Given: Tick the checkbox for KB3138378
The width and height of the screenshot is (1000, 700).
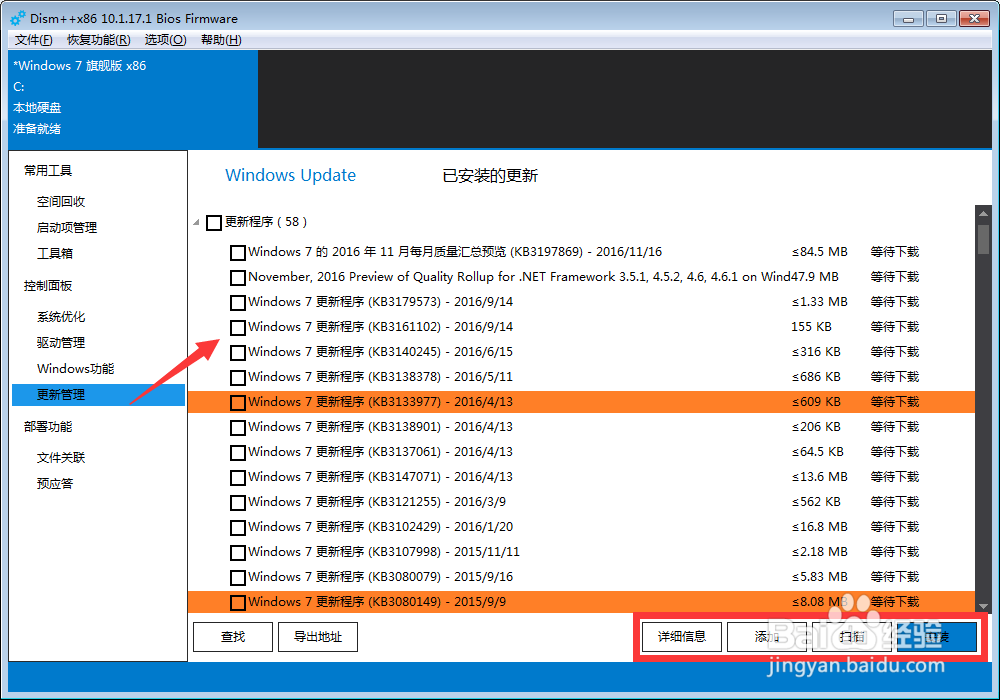Looking at the screenshot, I should coord(238,377).
